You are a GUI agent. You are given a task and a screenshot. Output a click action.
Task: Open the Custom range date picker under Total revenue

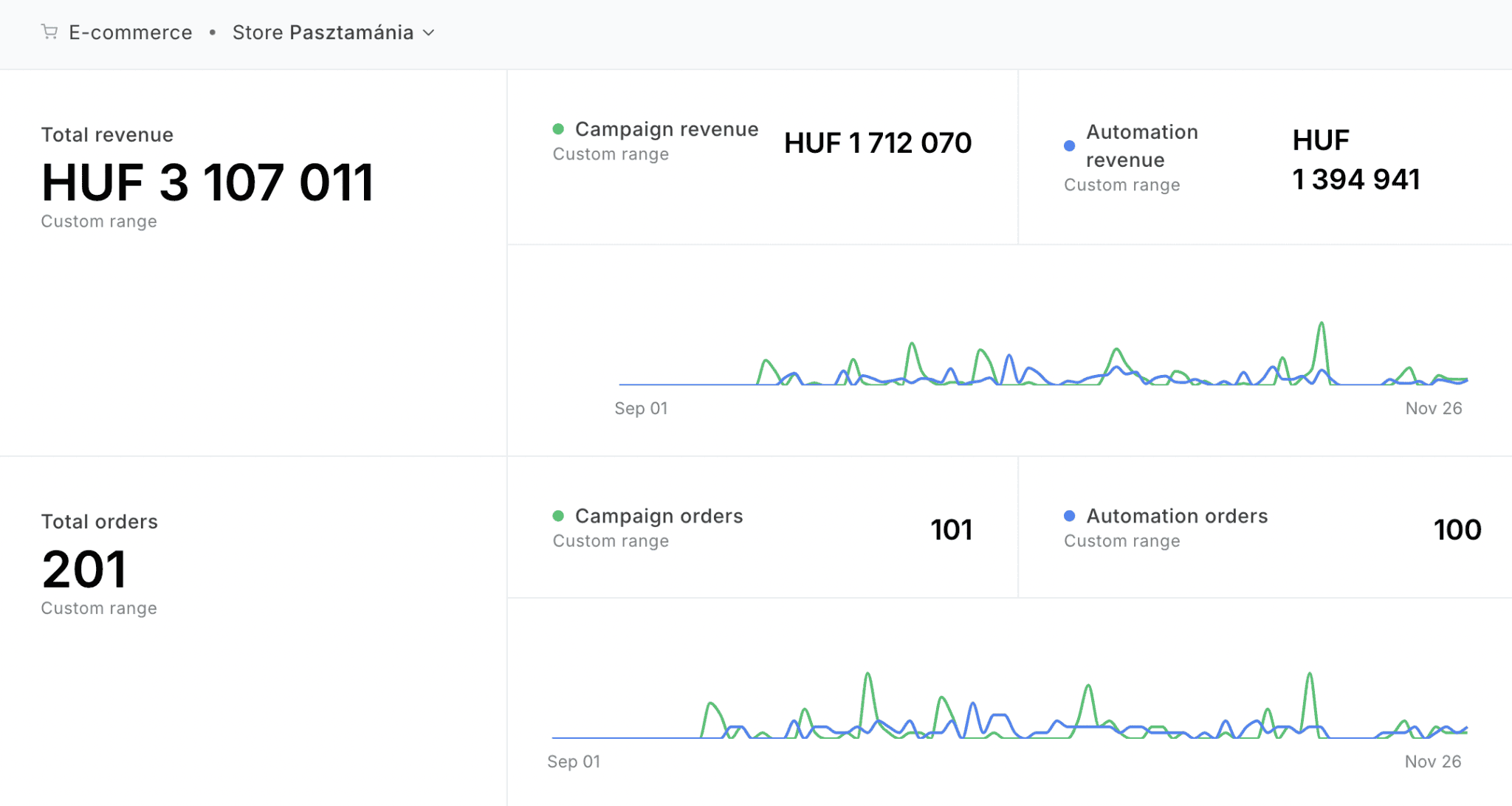[x=99, y=221]
